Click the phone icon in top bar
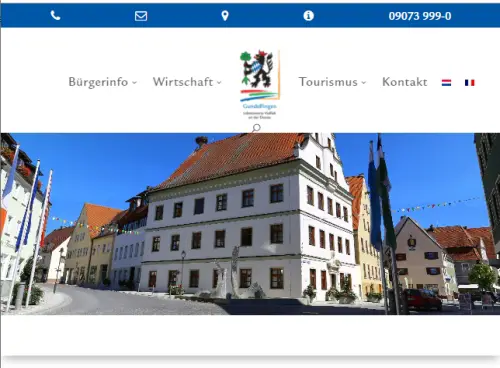Viewport: 500px width, 368px height. pos(55,15)
